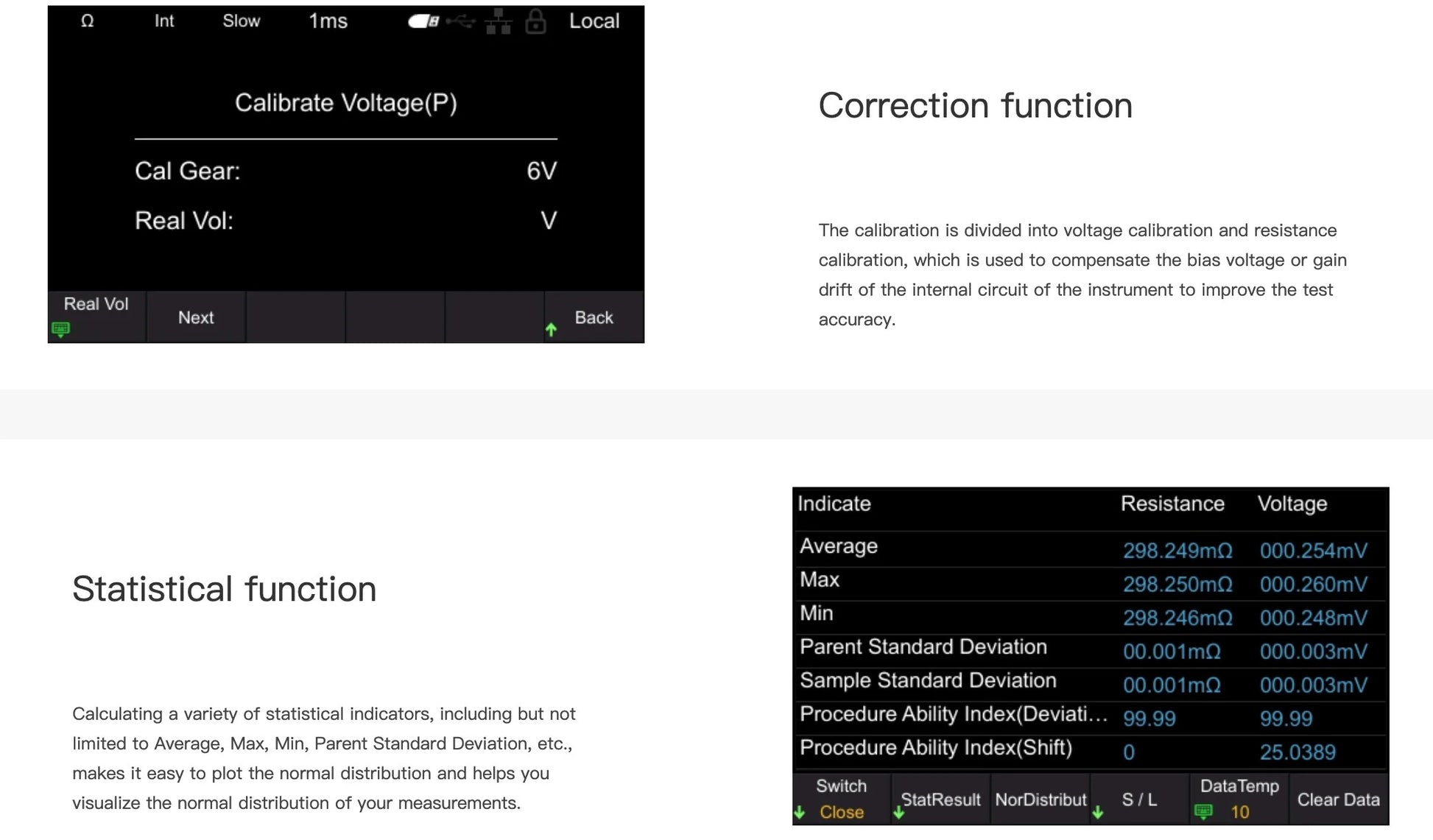The image size is (1433, 840).
Task: Select the NorDistribut softkey
Action: [1041, 800]
